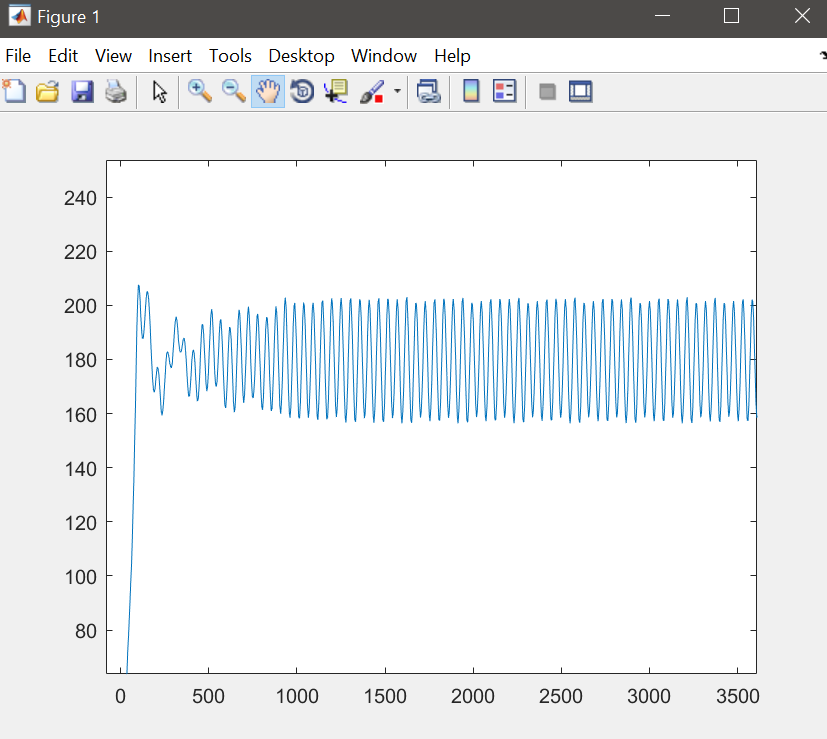
Task: Save the figure with the floppy disk icon
Action: pyautogui.click(x=81, y=92)
